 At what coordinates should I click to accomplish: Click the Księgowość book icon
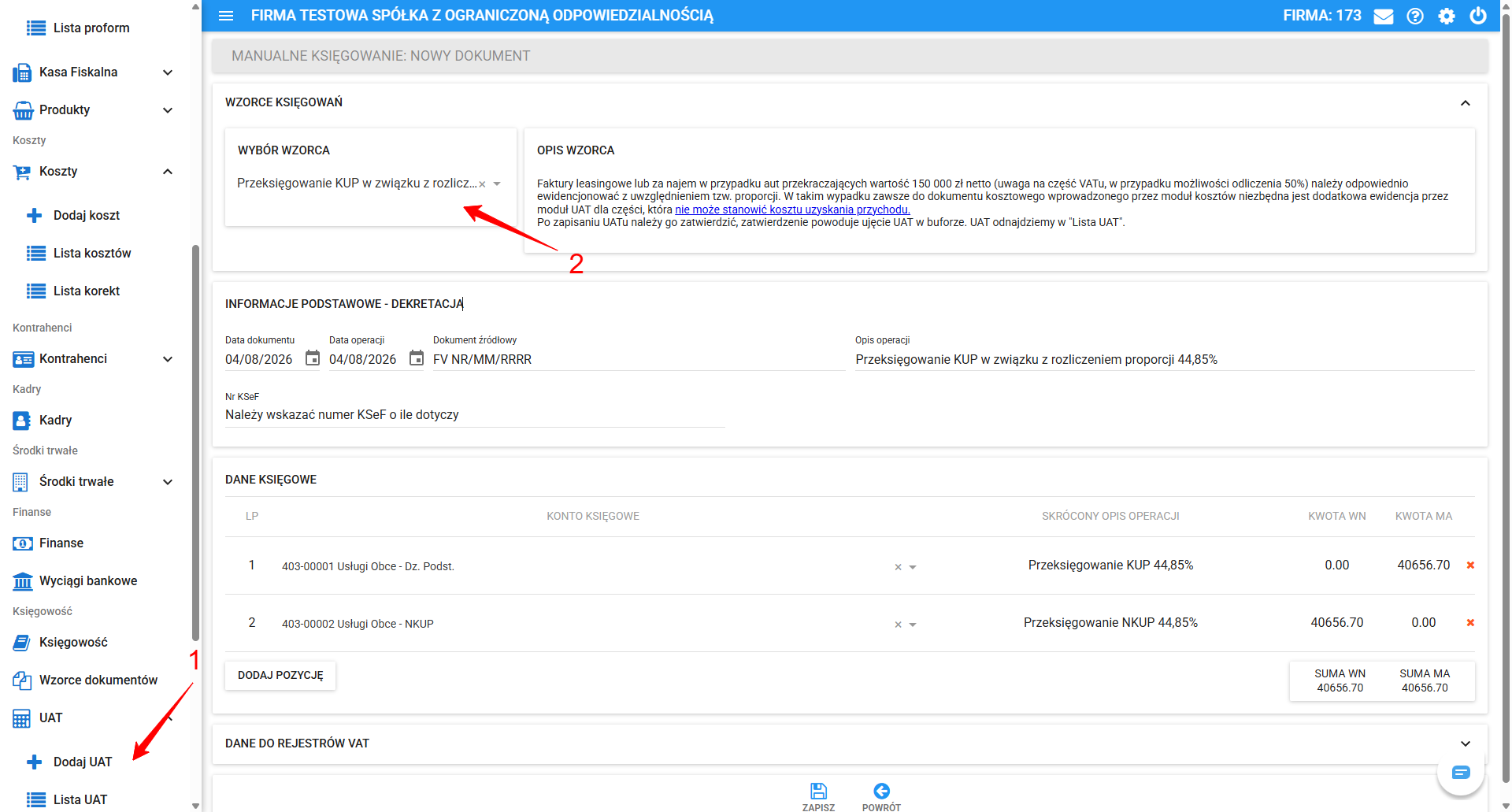click(21, 643)
